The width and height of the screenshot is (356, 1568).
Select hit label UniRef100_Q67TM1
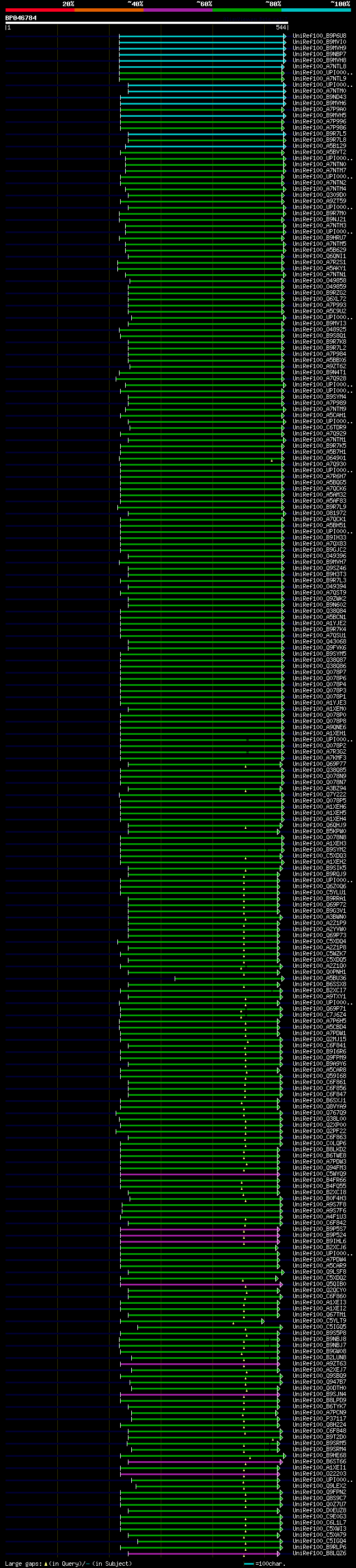[x=319, y=1315]
